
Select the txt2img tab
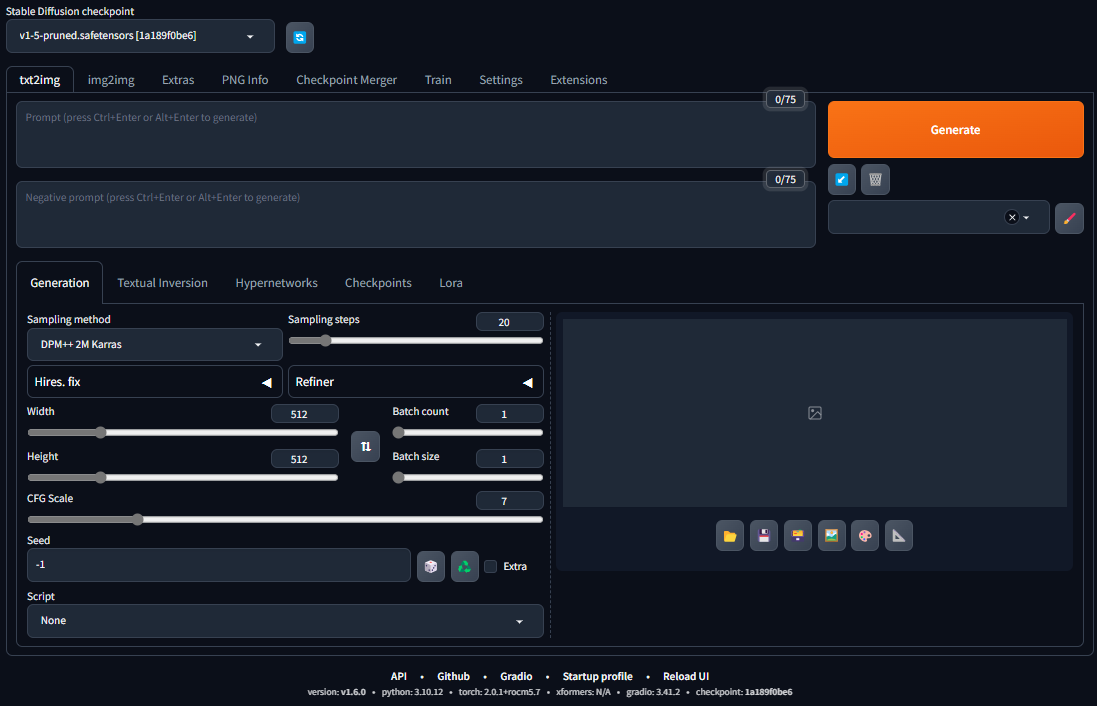40,80
